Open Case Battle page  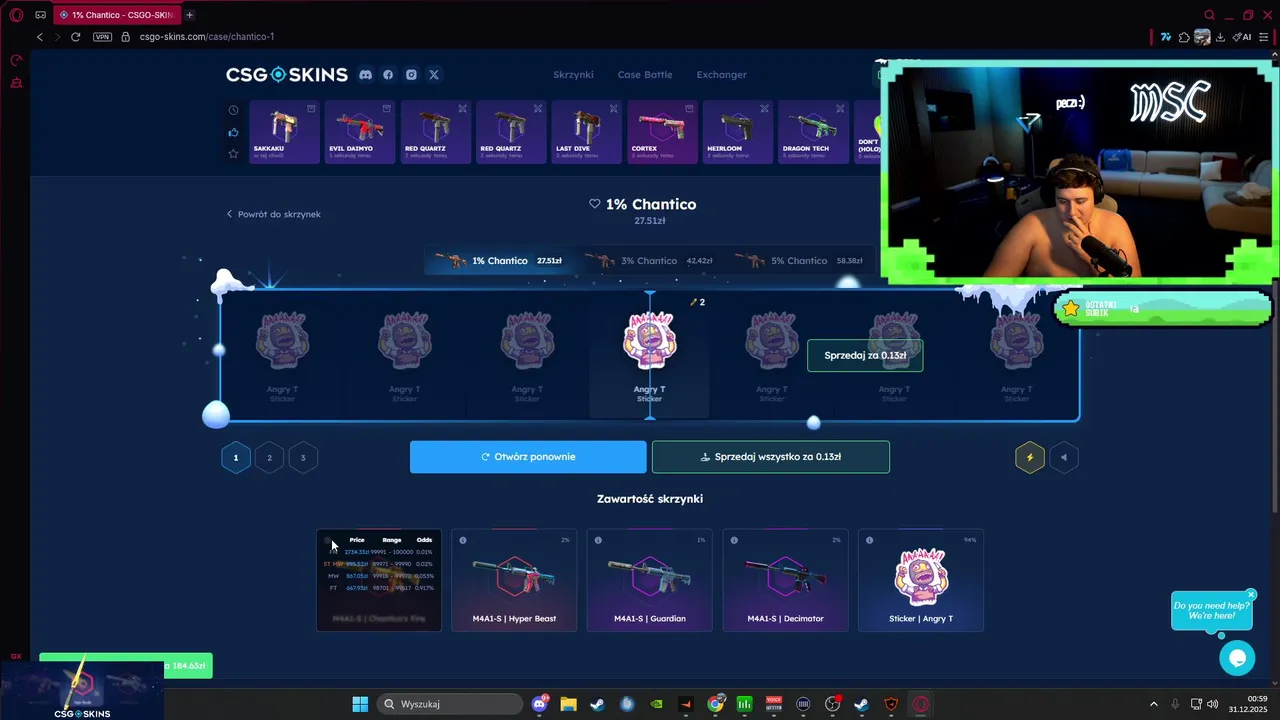[645, 75]
